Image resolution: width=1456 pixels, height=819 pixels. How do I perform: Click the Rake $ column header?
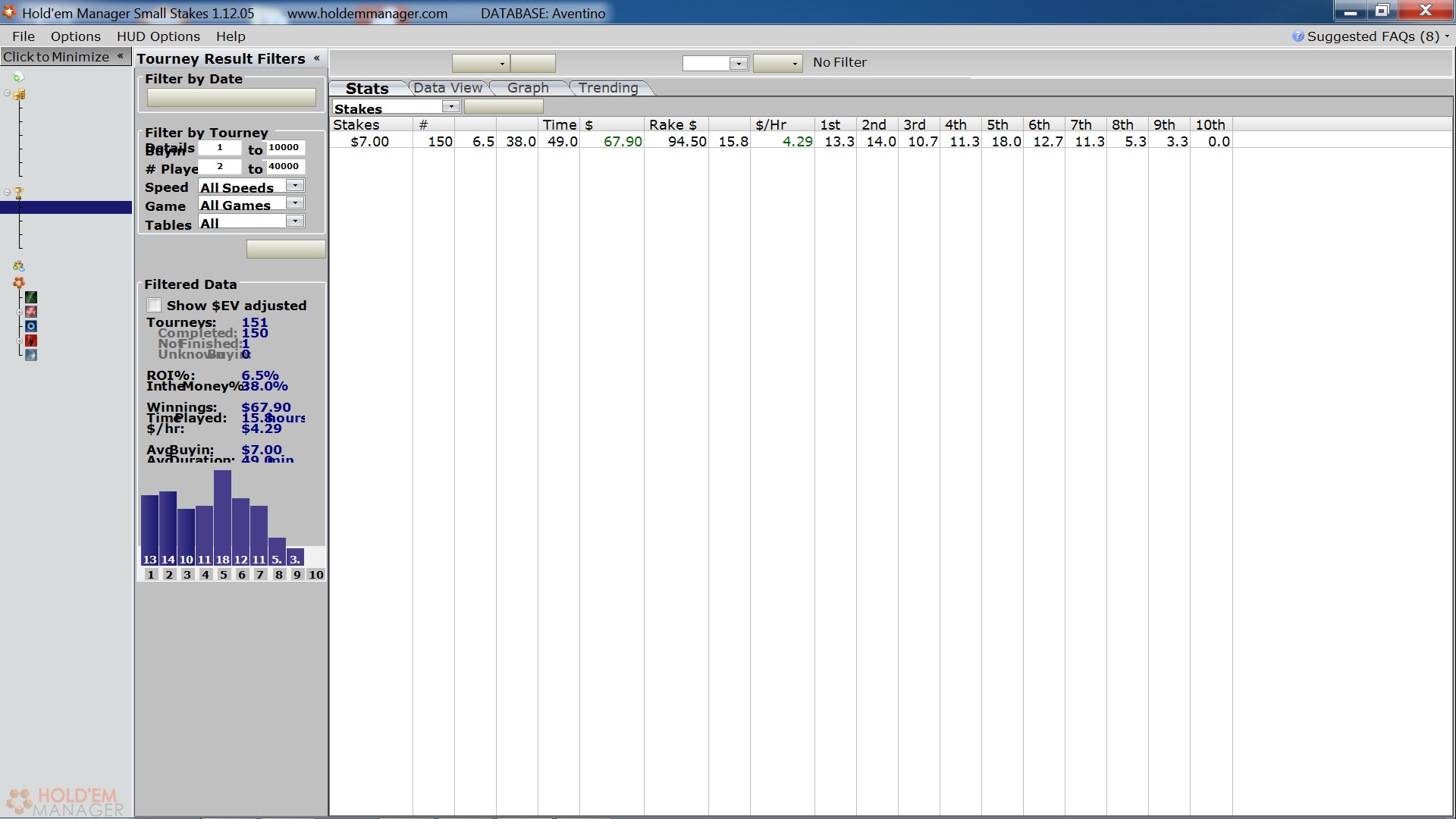click(x=676, y=125)
